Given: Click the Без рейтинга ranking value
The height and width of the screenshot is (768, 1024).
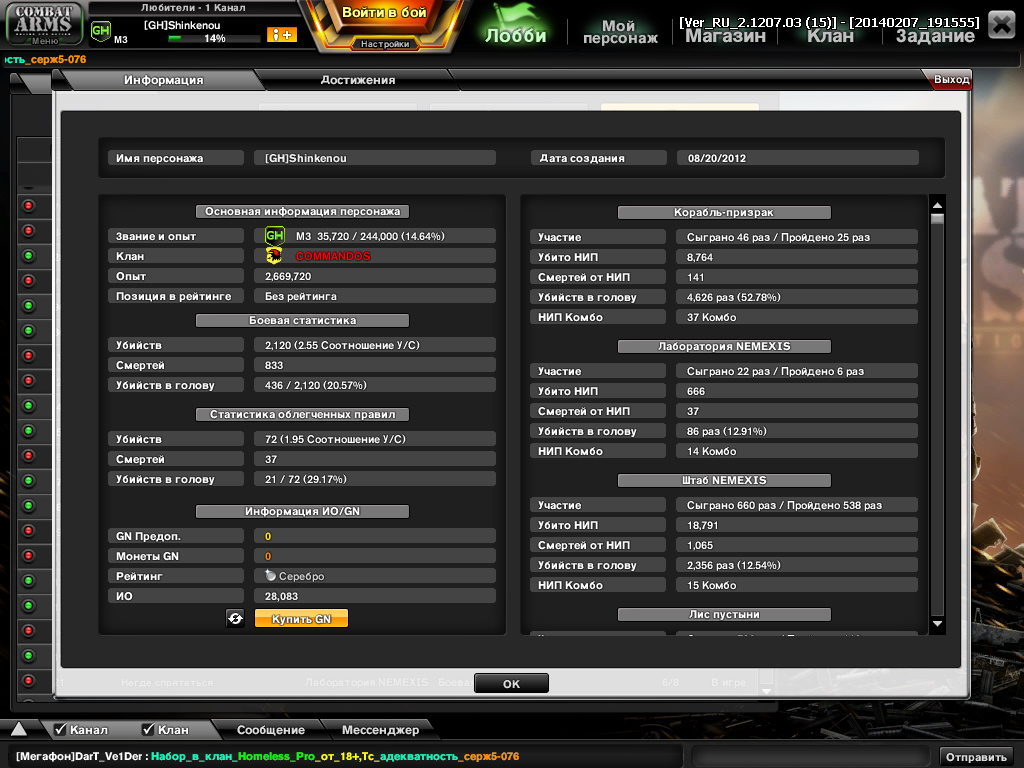Looking at the screenshot, I should coord(375,296).
